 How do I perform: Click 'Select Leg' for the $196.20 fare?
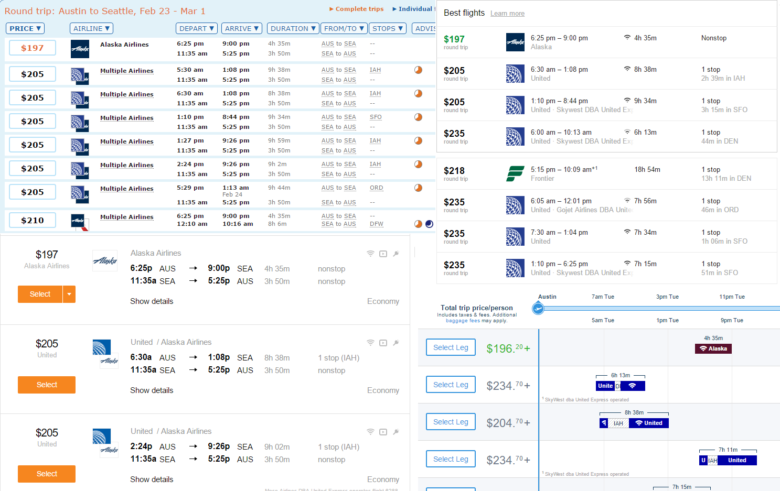[x=449, y=348]
